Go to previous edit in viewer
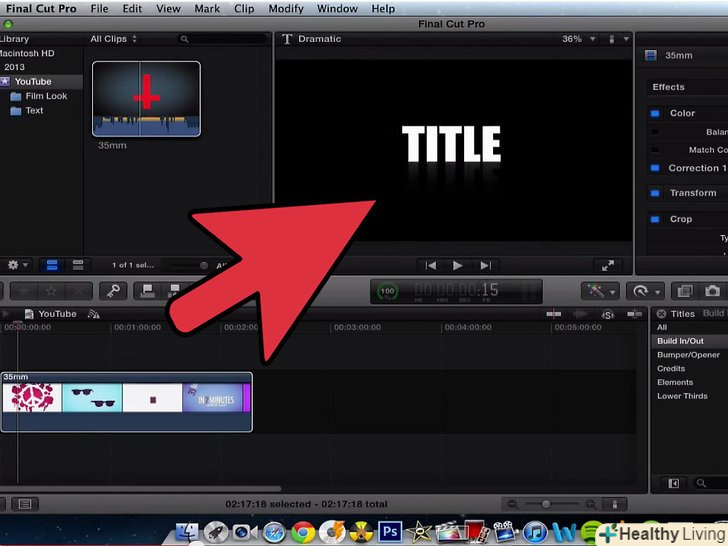 [x=430, y=266]
